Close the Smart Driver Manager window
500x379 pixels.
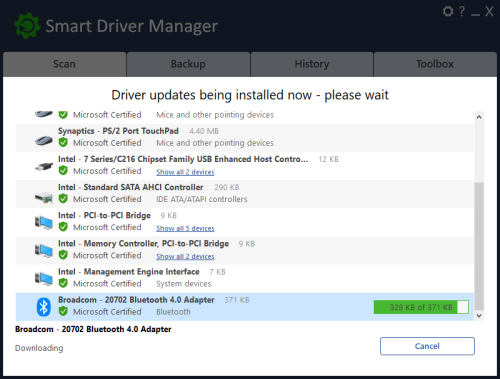(x=489, y=12)
